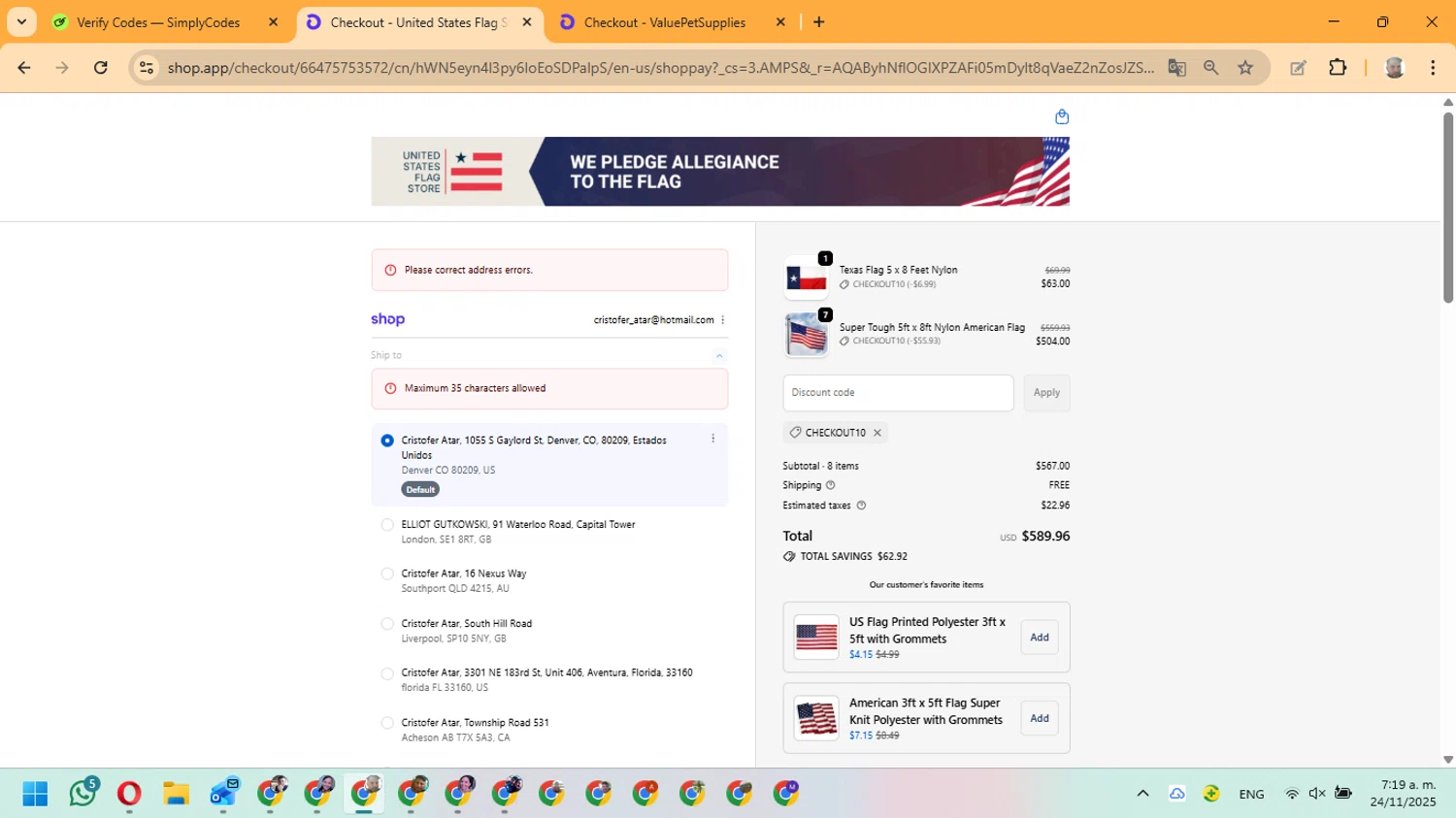Add American 3ft x 5ft Super Knit flag

click(x=1040, y=719)
